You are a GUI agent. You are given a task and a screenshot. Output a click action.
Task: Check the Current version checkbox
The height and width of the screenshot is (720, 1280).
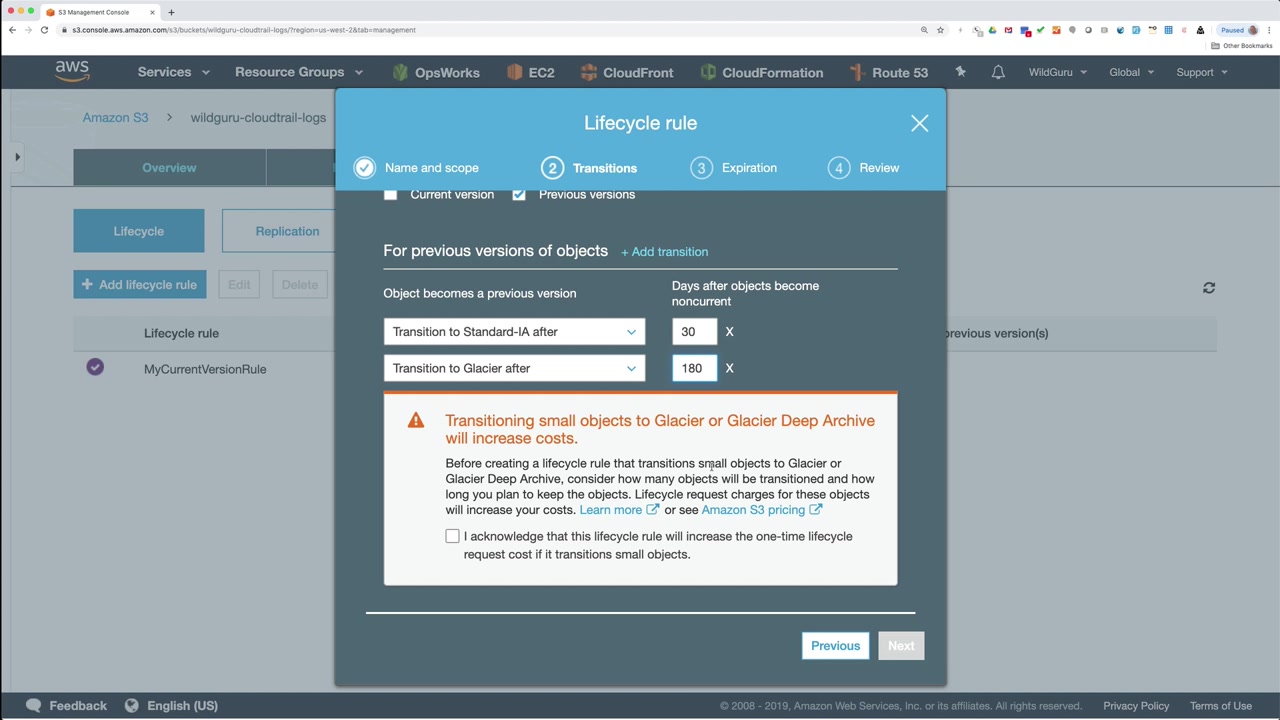pos(390,194)
